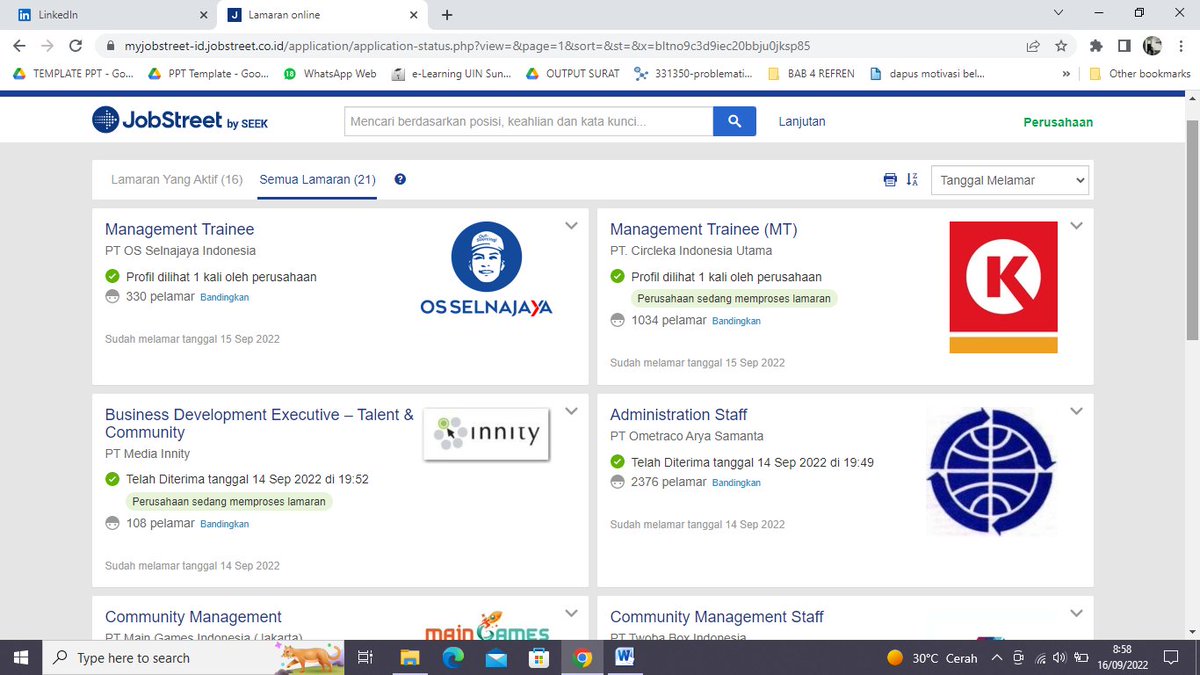The height and width of the screenshot is (675, 1200).
Task: Open the BAB 4 REFREN bookmark folder
Action: click(811, 73)
